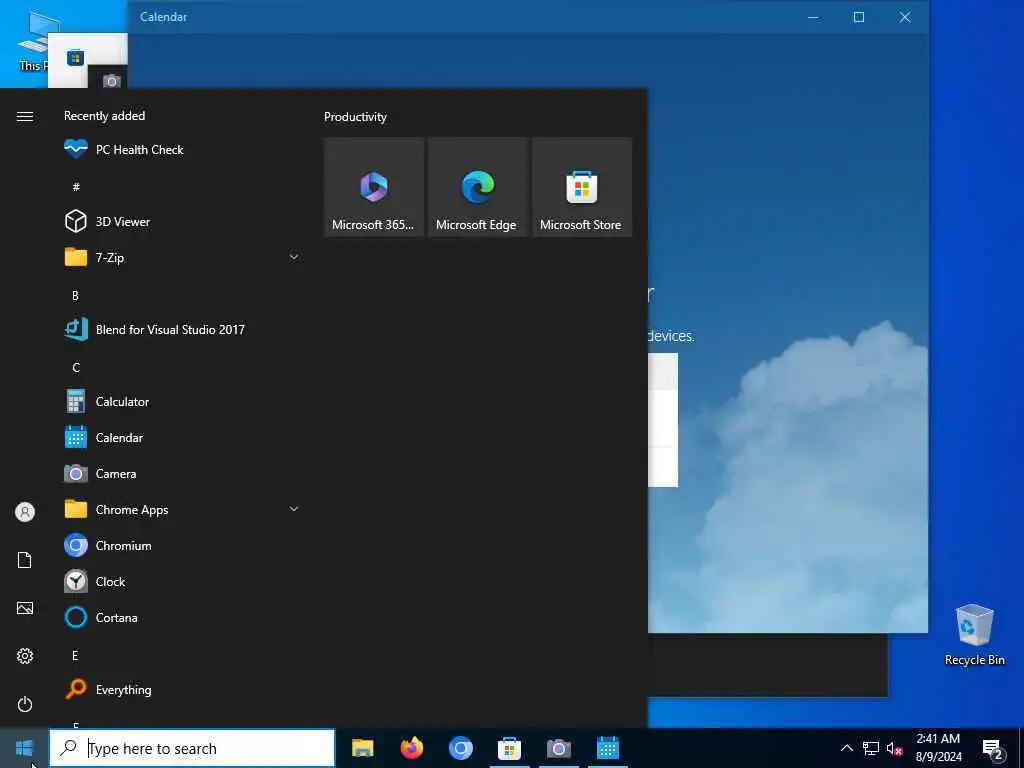
Task: Open Chromium from the taskbar
Action: (x=460, y=748)
